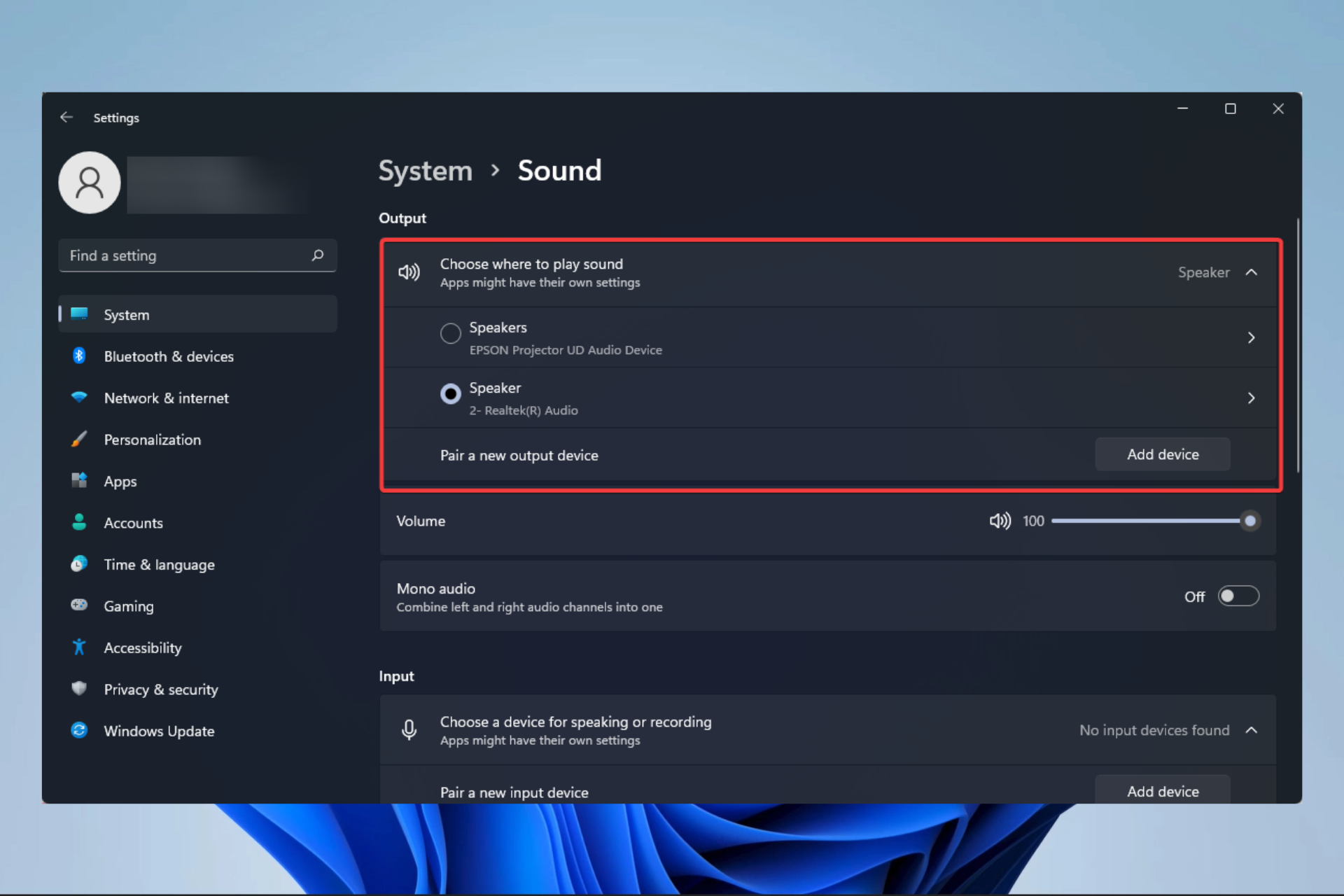Click Add device for input
Image resolution: width=1344 pixels, height=896 pixels.
(1162, 791)
